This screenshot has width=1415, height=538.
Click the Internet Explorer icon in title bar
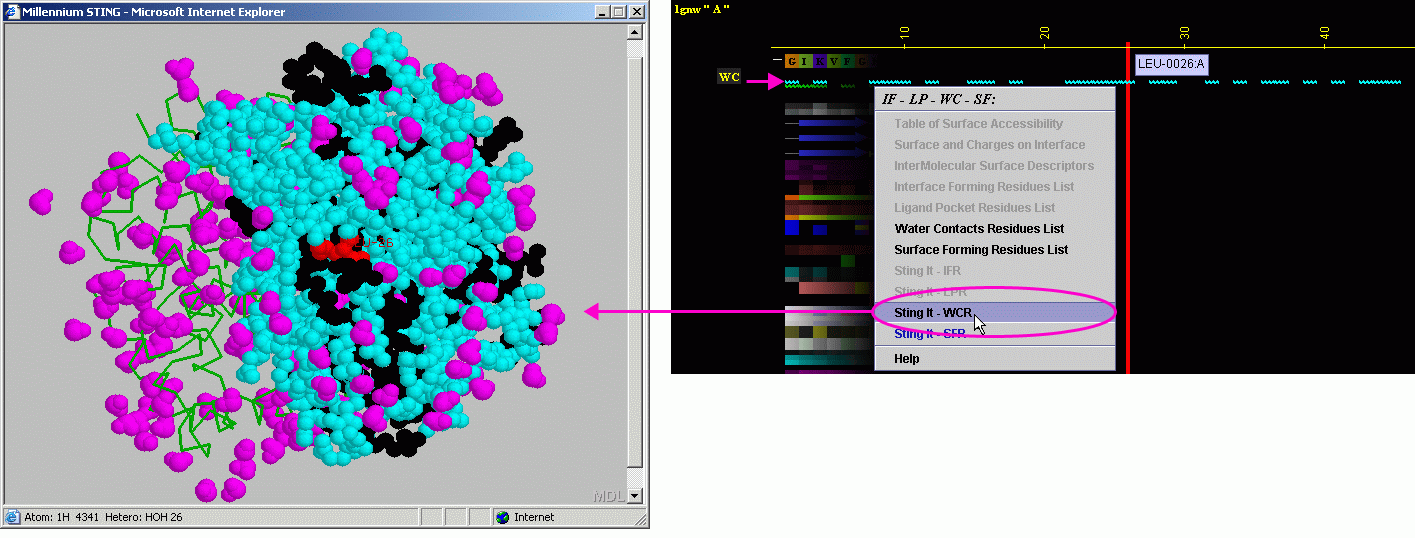pos(13,12)
